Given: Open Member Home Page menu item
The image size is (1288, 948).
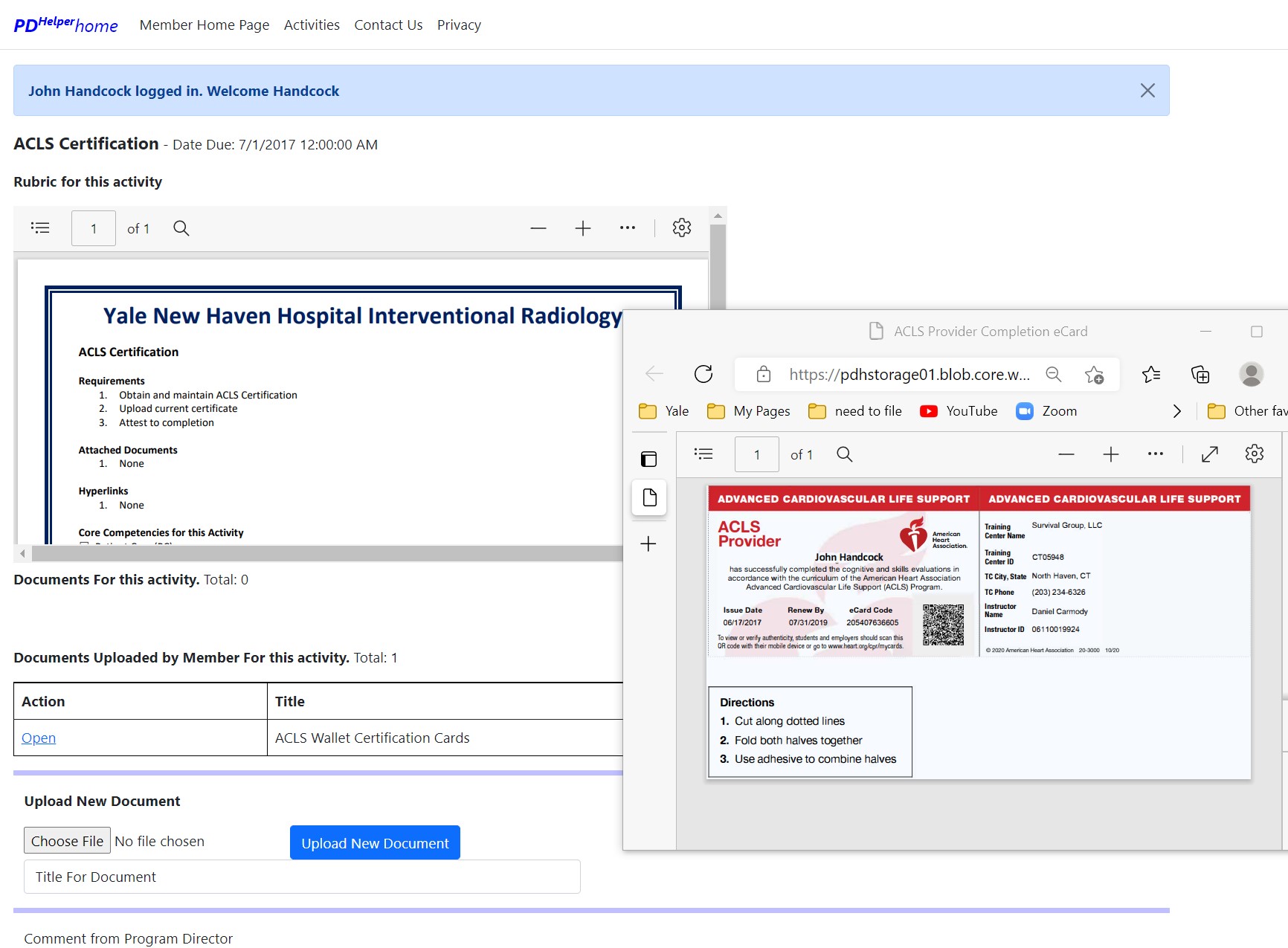Looking at the screenshot, I should (x=205, y=25).
